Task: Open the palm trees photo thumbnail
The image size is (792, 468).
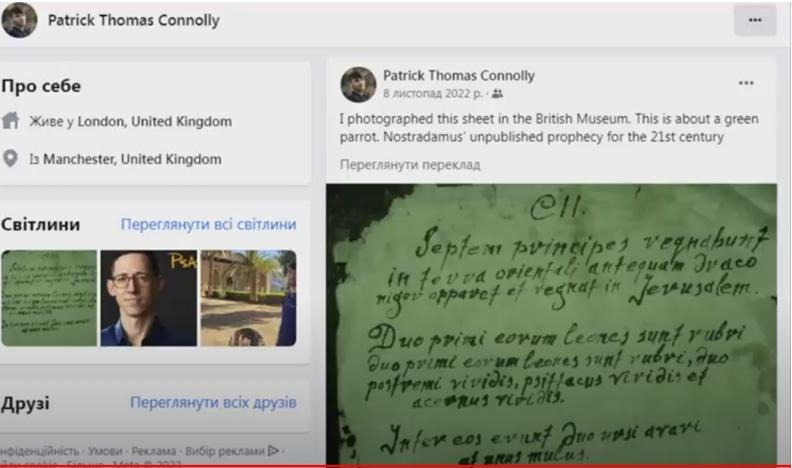Action: click(x=248, y=298)
